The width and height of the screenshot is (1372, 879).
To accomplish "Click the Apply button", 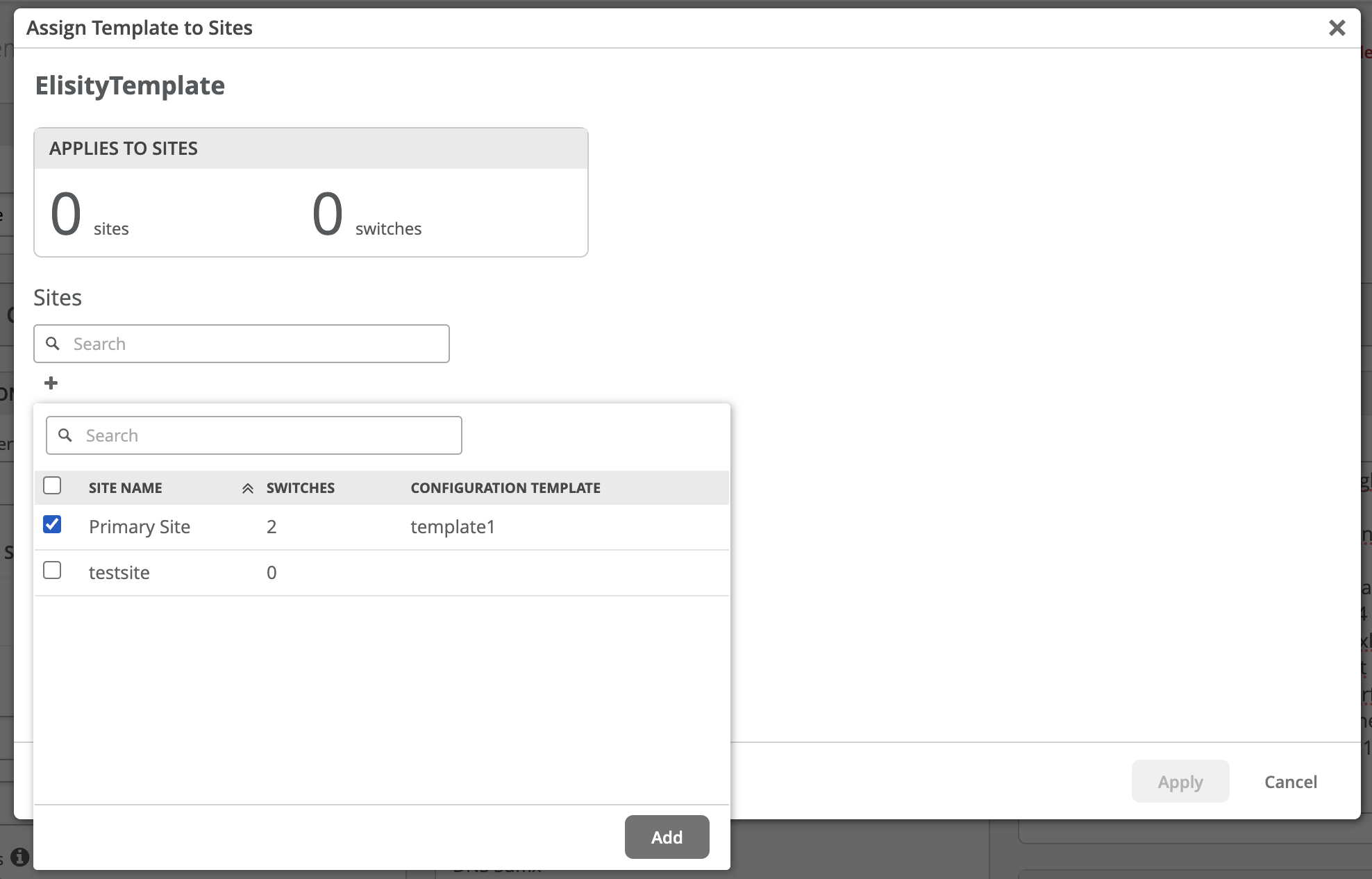I will (x=1180, y=782).
